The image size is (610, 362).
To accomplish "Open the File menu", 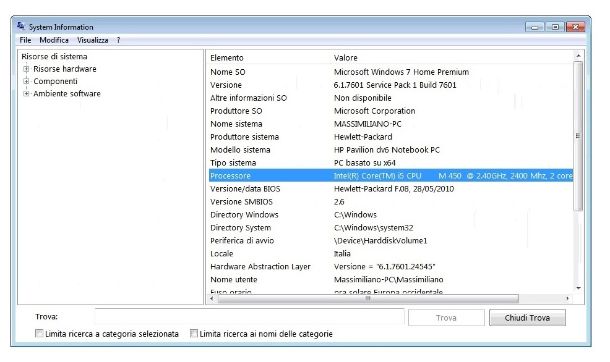I will coord(25,40).
